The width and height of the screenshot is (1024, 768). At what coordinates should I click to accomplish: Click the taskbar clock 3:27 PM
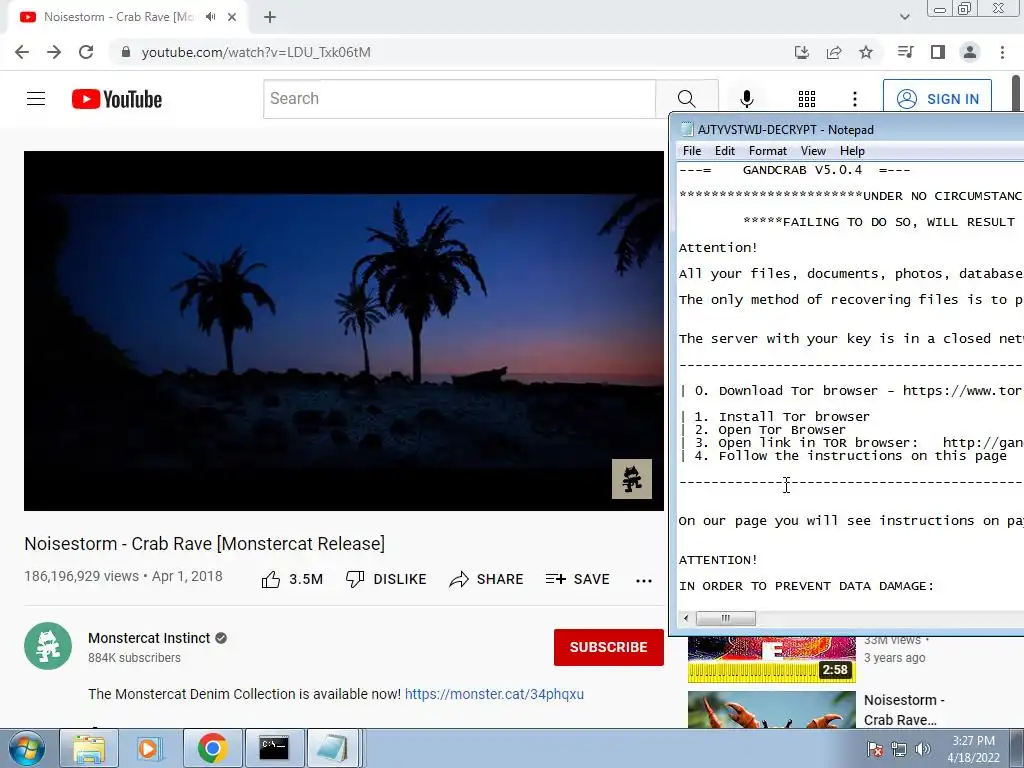pos(973,749)
